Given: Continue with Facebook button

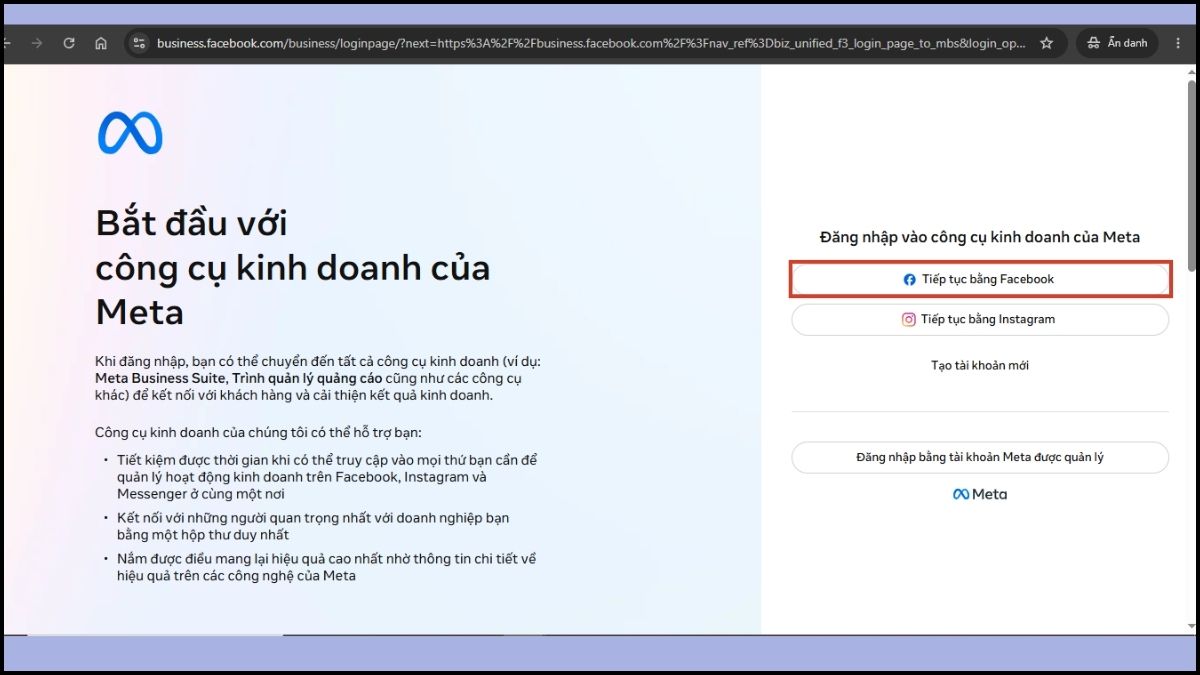Looking at the screenshot, I should tap(980, 279).
